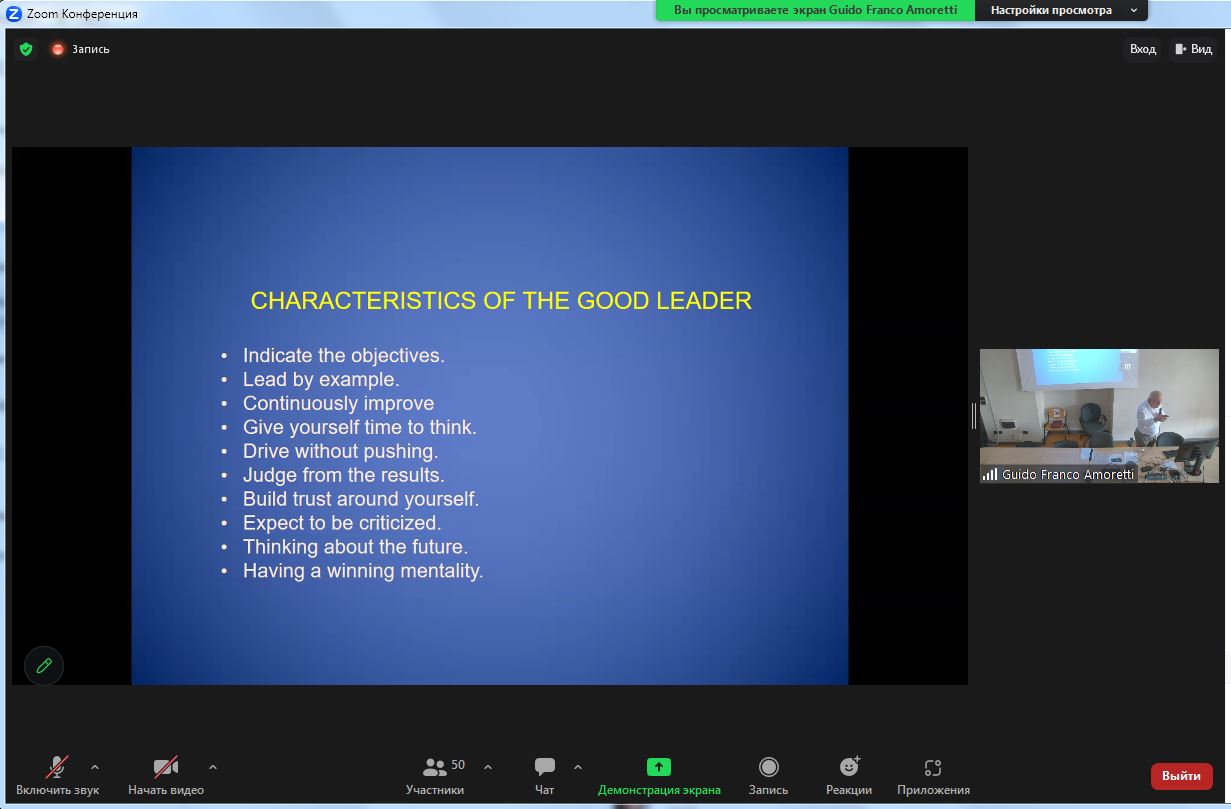
Task: Start Демонстрация экрана screen share
Action: pyautogui.click(x=659, y=776)
